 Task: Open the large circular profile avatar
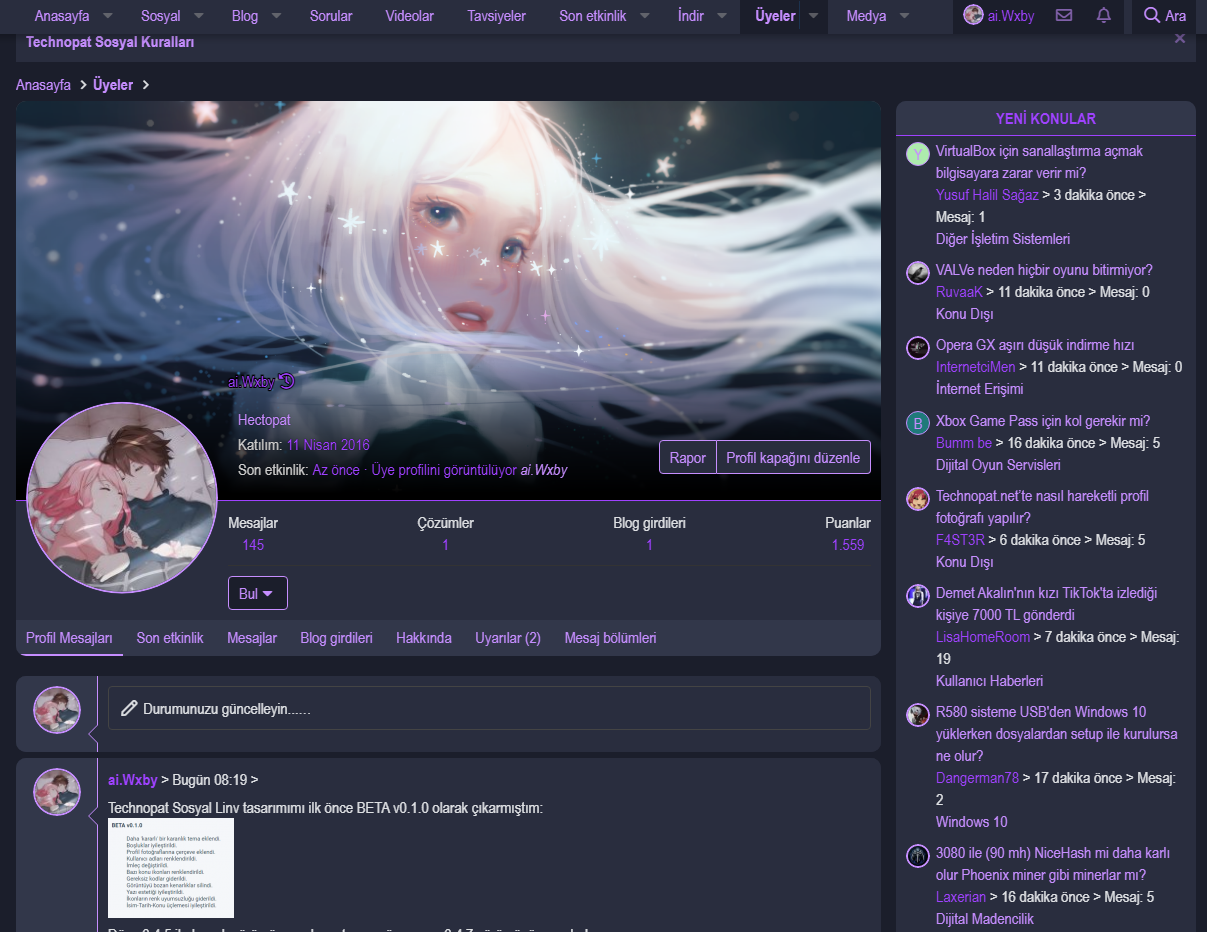pos(122,497)
